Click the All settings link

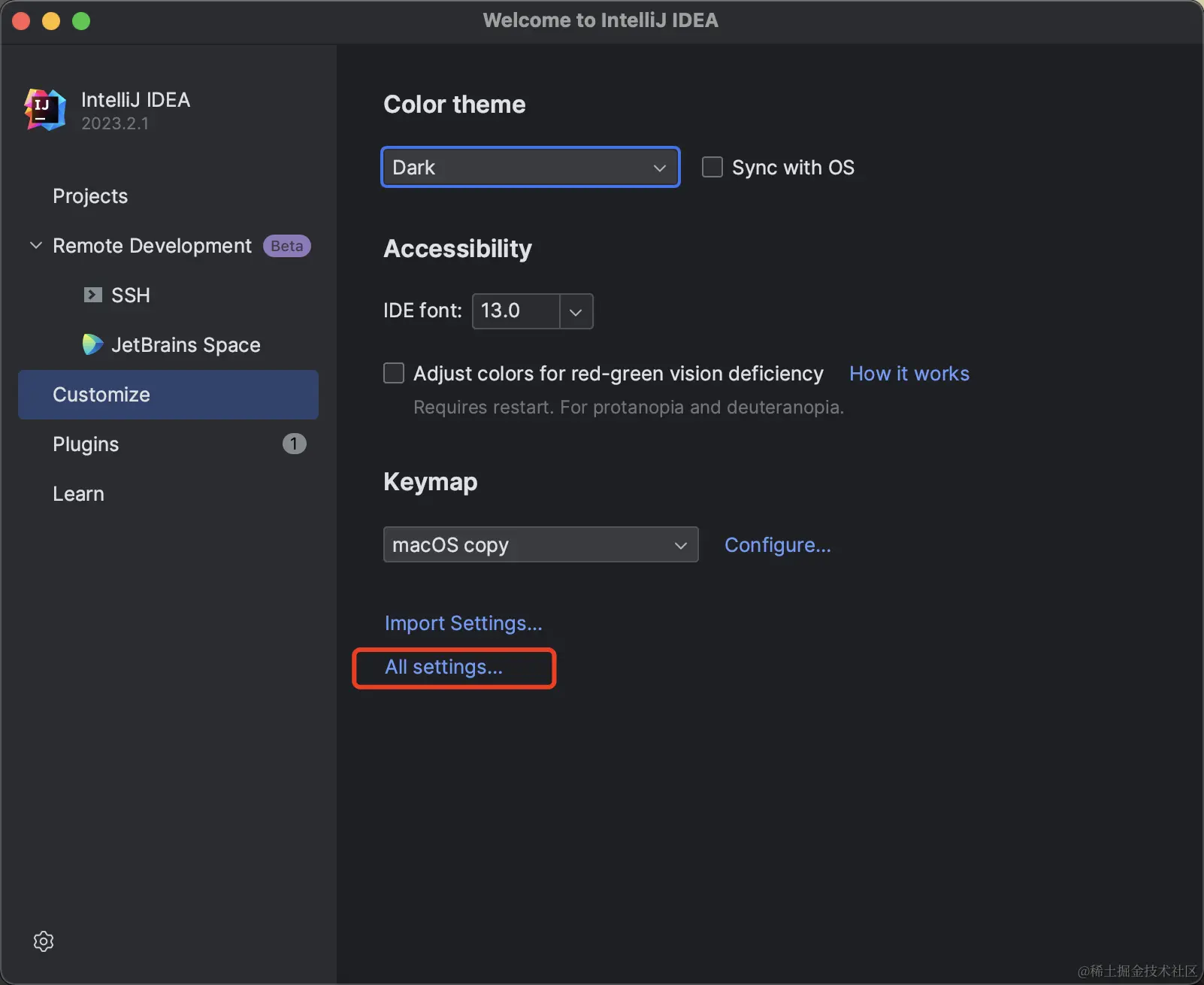pyautogui.click(x=443, y=667)
